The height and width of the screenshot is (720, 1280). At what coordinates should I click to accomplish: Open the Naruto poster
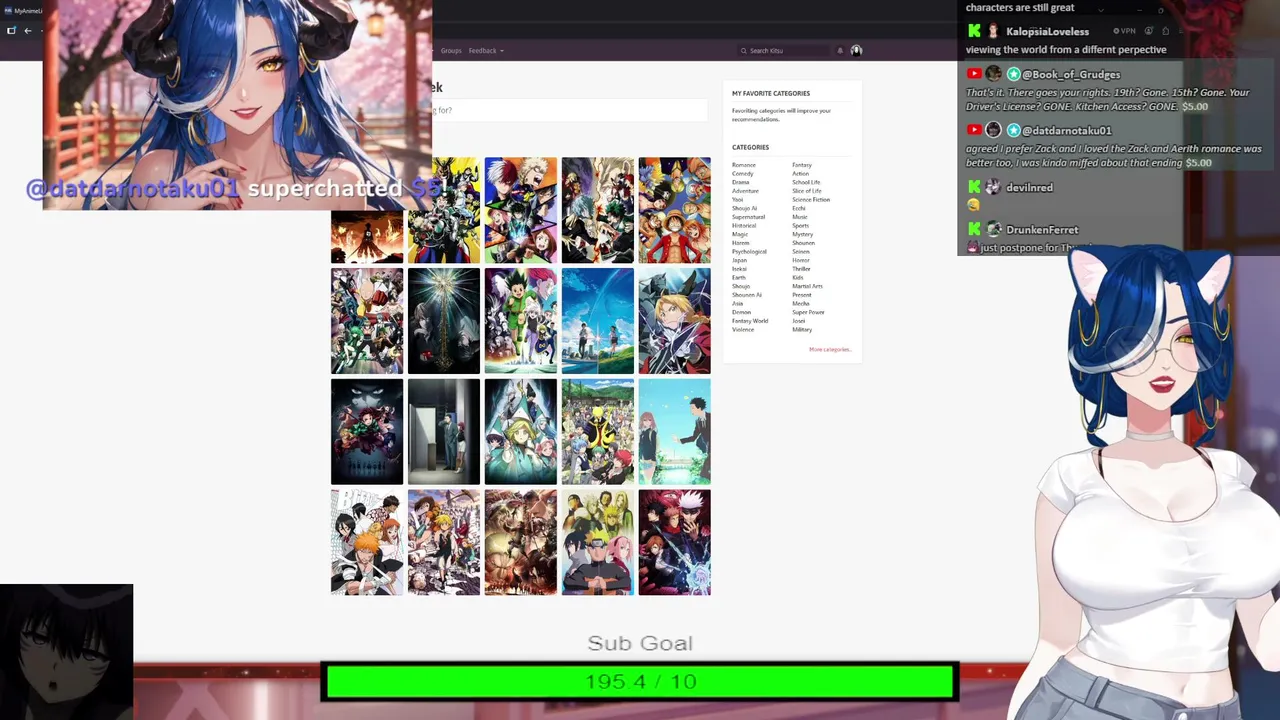[x=598, y=543]
